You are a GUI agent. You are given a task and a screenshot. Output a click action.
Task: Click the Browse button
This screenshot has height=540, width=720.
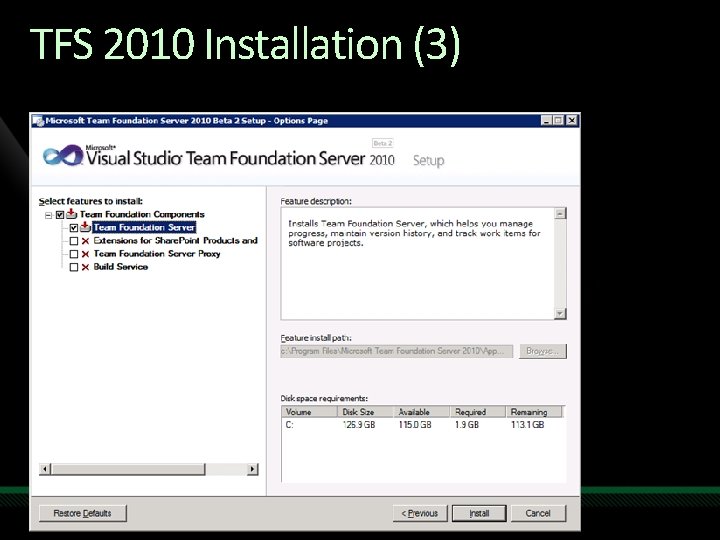tap(543, 351)
